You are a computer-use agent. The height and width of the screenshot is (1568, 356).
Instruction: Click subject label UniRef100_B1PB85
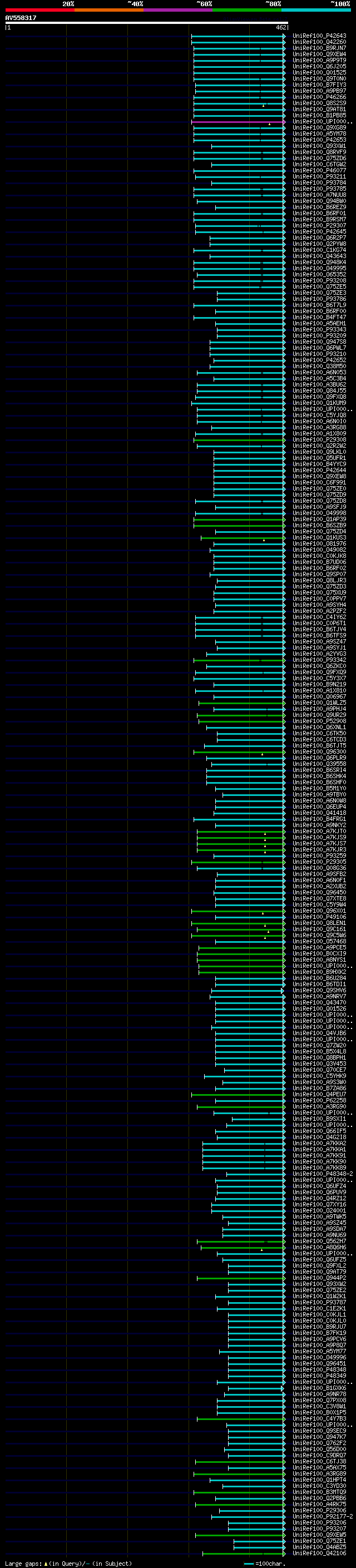click(x=319, y=116)
